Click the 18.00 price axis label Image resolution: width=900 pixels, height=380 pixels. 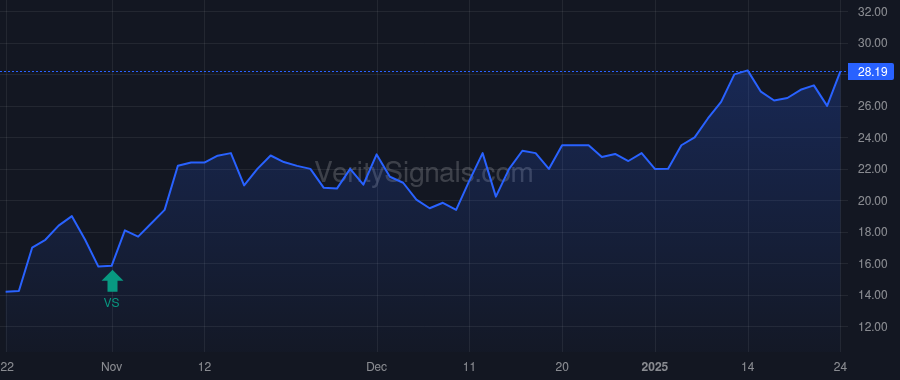click(872, 232)
